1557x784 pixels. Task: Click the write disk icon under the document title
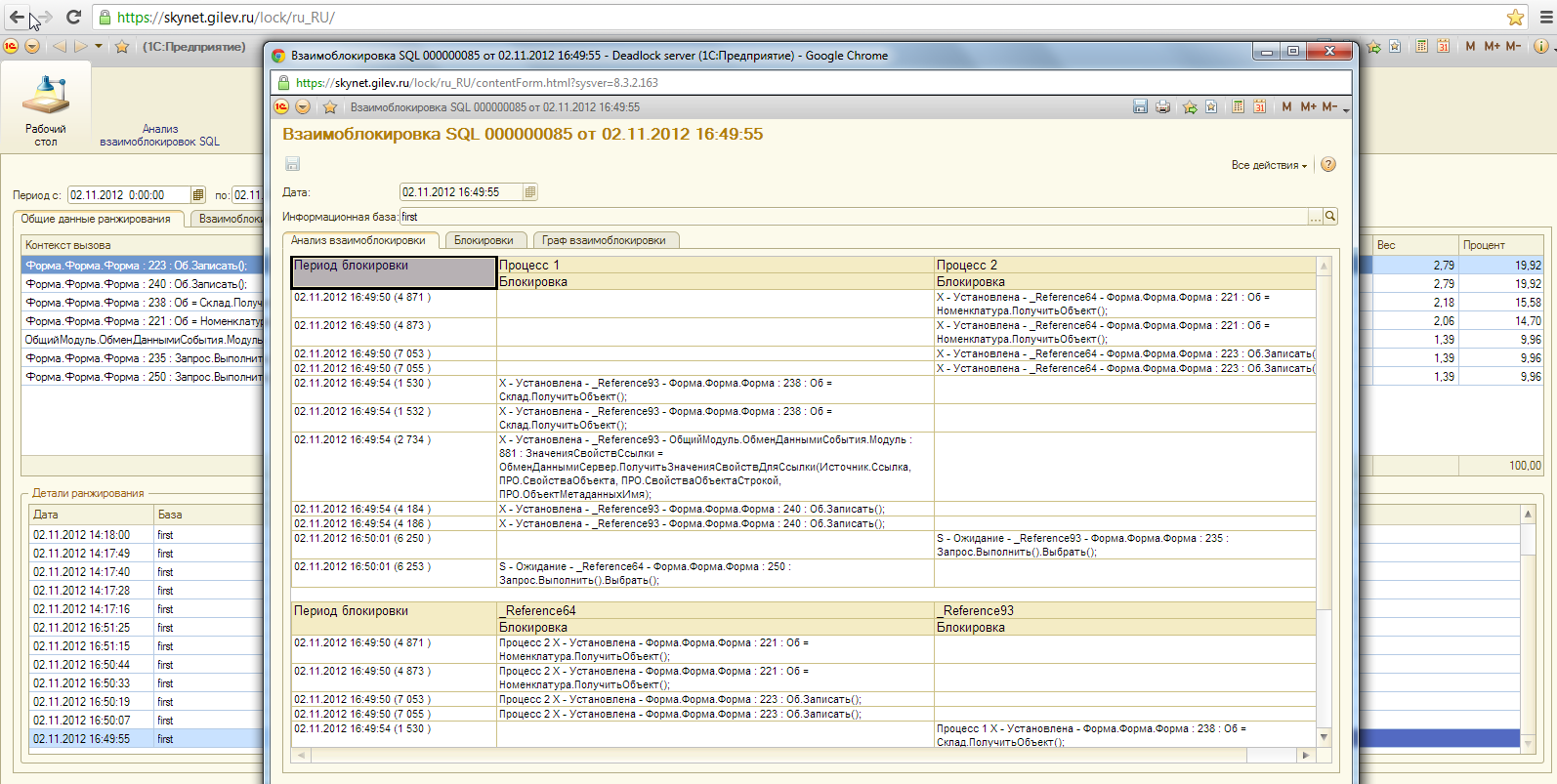coord(292,164)
